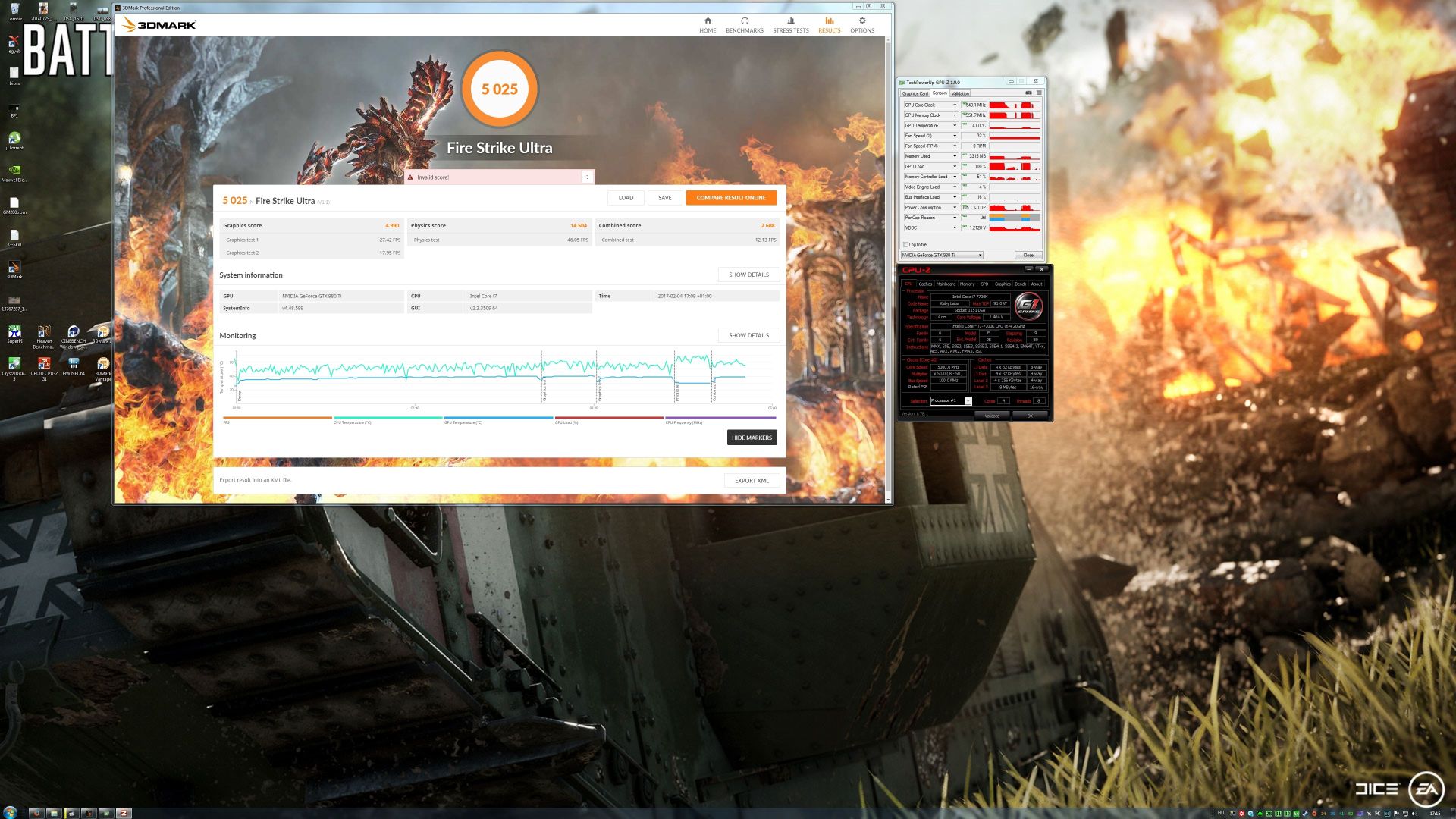This screenshot has height=819, width=1456.
Task: Click the SAVE result button
Action: pos(665,198)
